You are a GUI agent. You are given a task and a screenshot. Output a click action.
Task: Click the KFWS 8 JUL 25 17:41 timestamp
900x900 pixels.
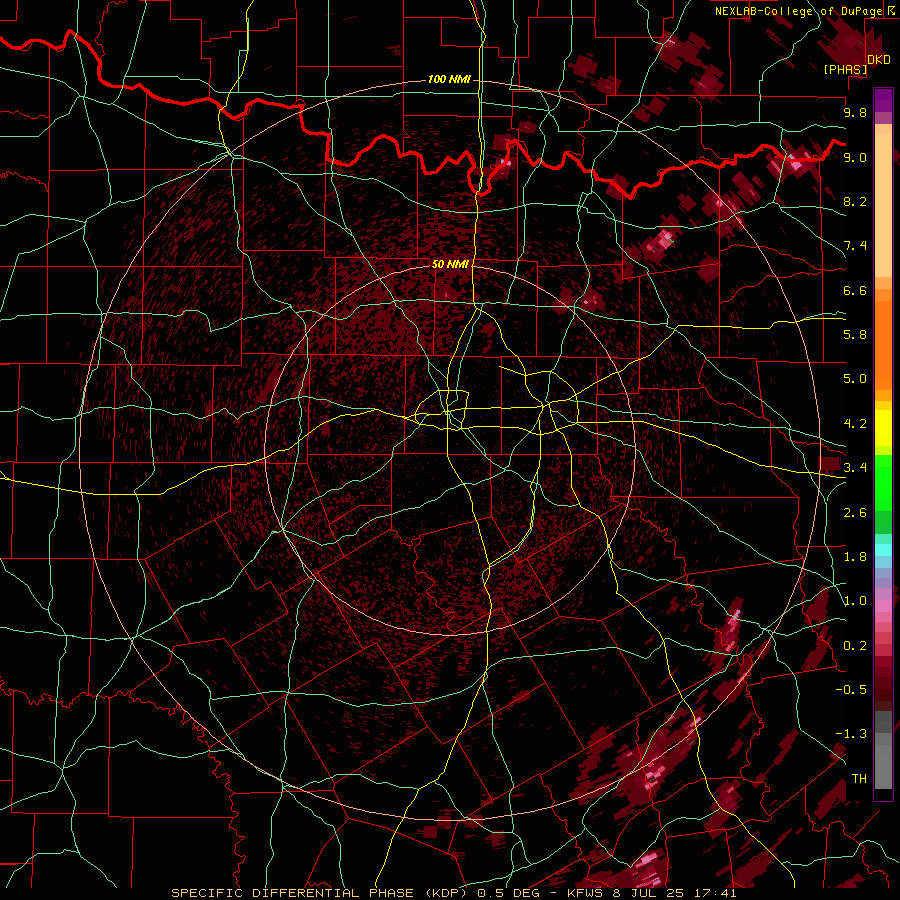click(651, 893)
